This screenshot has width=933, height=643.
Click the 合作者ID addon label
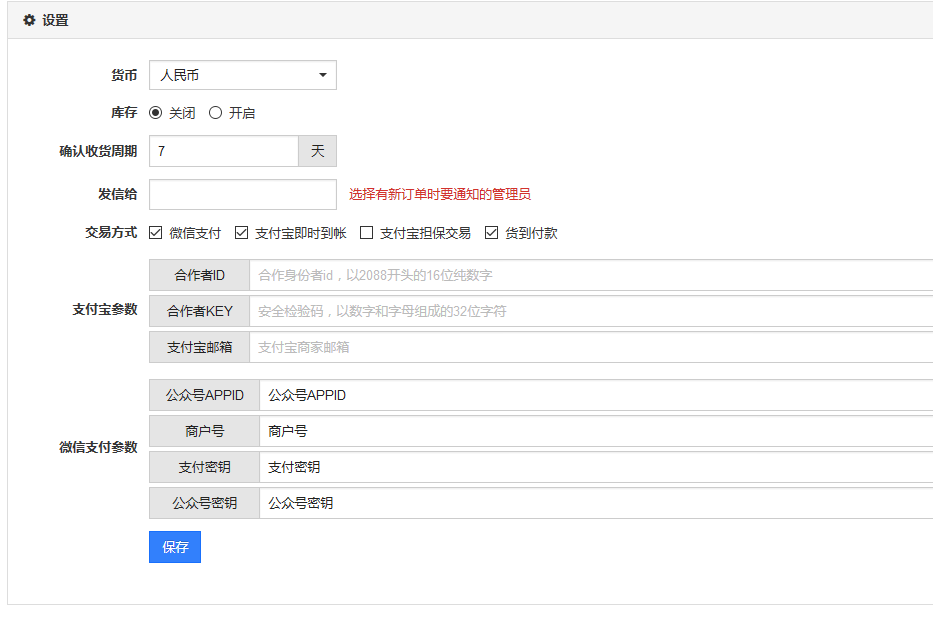pyautogui.click(x=199, y=275)
